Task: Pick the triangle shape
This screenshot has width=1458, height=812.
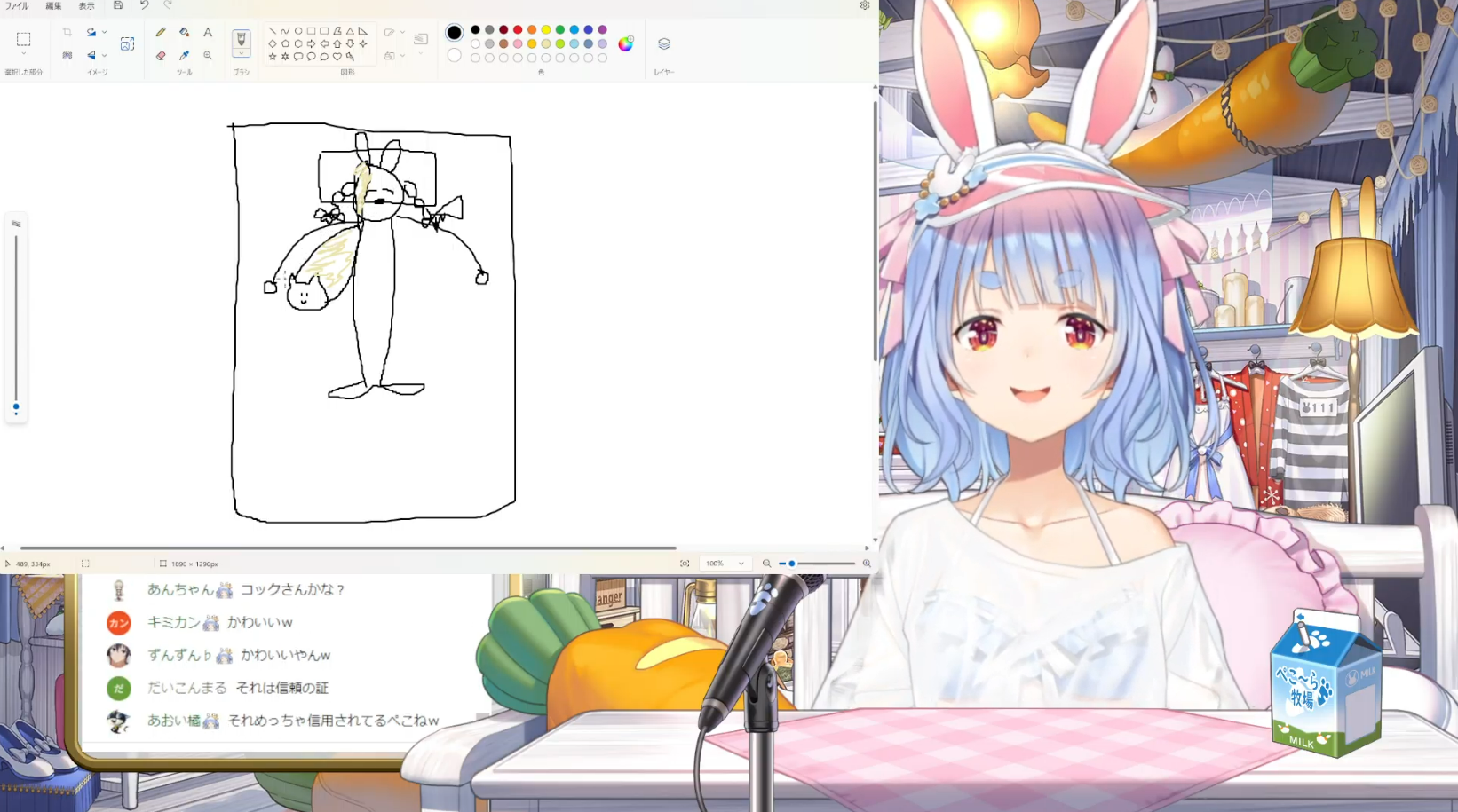Action: 350,30
